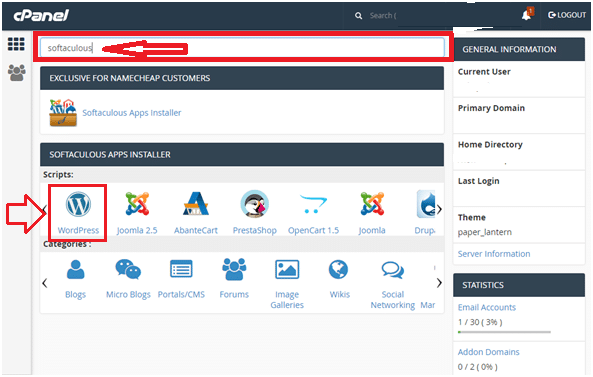Click the softaculous search input field
The width and height of the screenshot is (593, 377).
(242, 48)
